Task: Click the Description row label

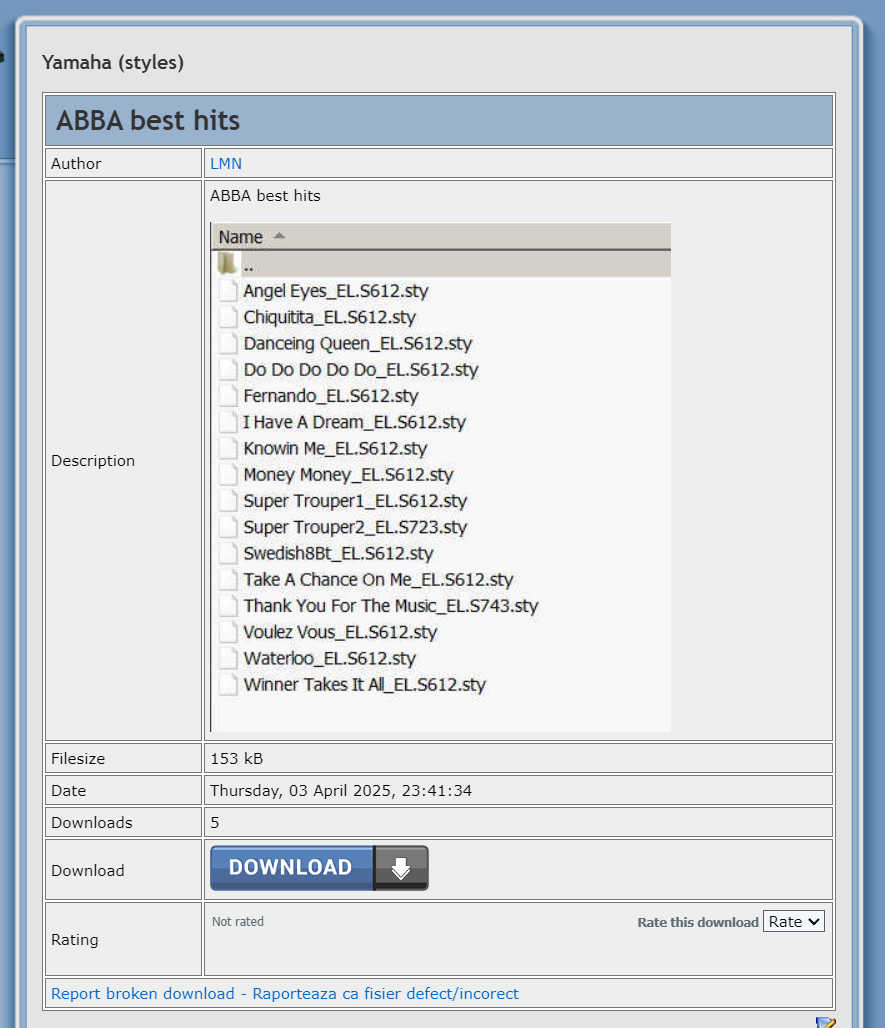Action: (x=93, y=460)
